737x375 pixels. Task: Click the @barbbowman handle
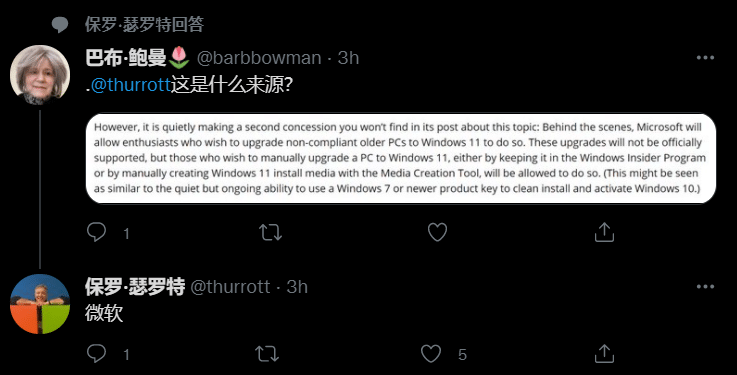259,58
